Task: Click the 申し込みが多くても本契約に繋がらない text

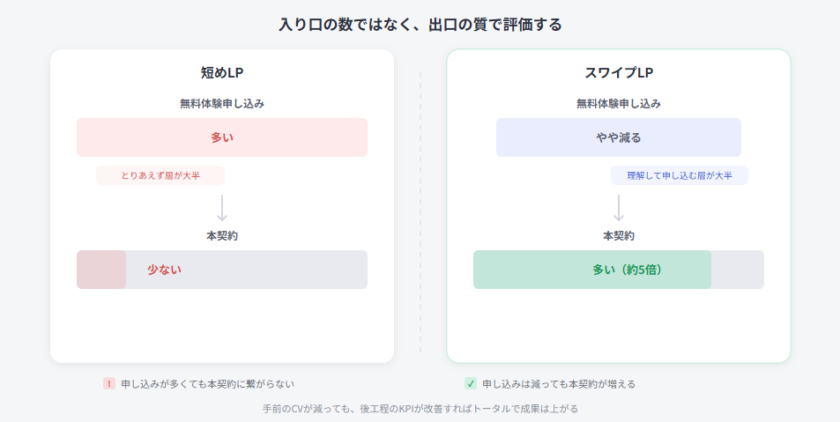Action: (207, 383)
